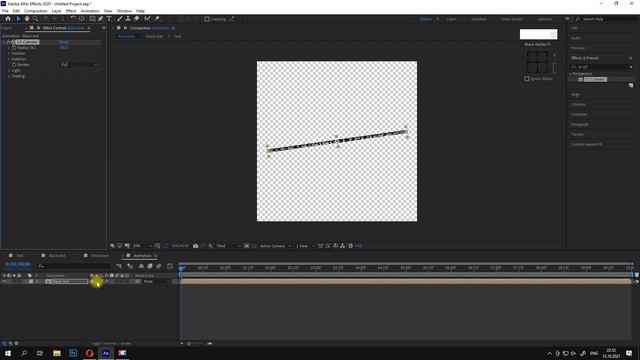Select the Rectangle shape tool
Viewport: 640px width, 360px height.
point(92,19)
